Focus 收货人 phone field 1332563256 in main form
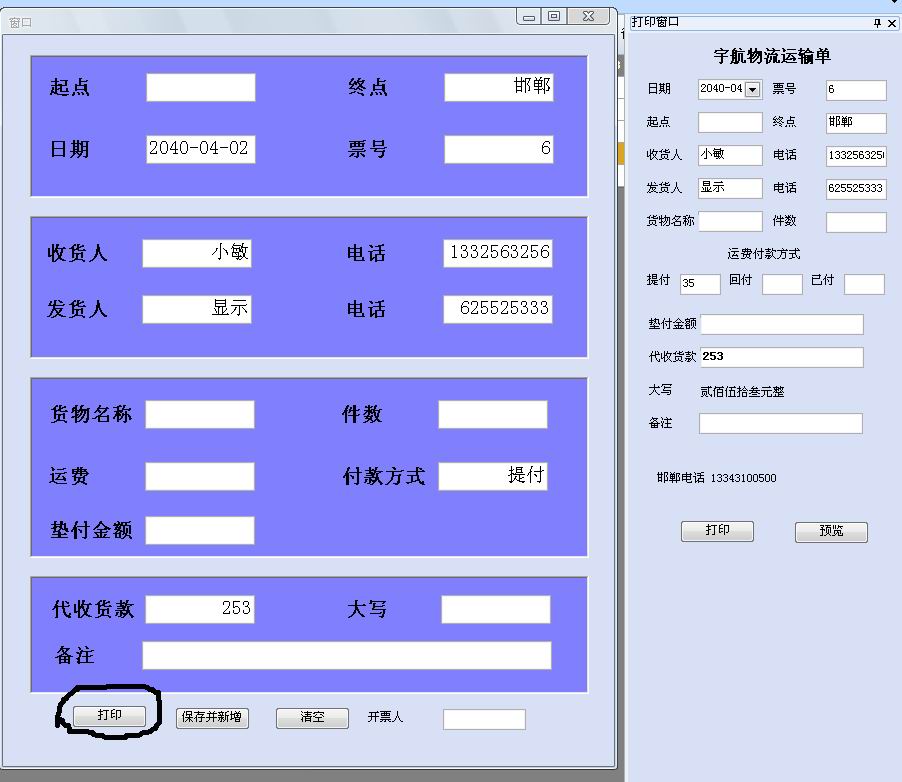Screen dimensions: 902x782 tap(498, 253)
